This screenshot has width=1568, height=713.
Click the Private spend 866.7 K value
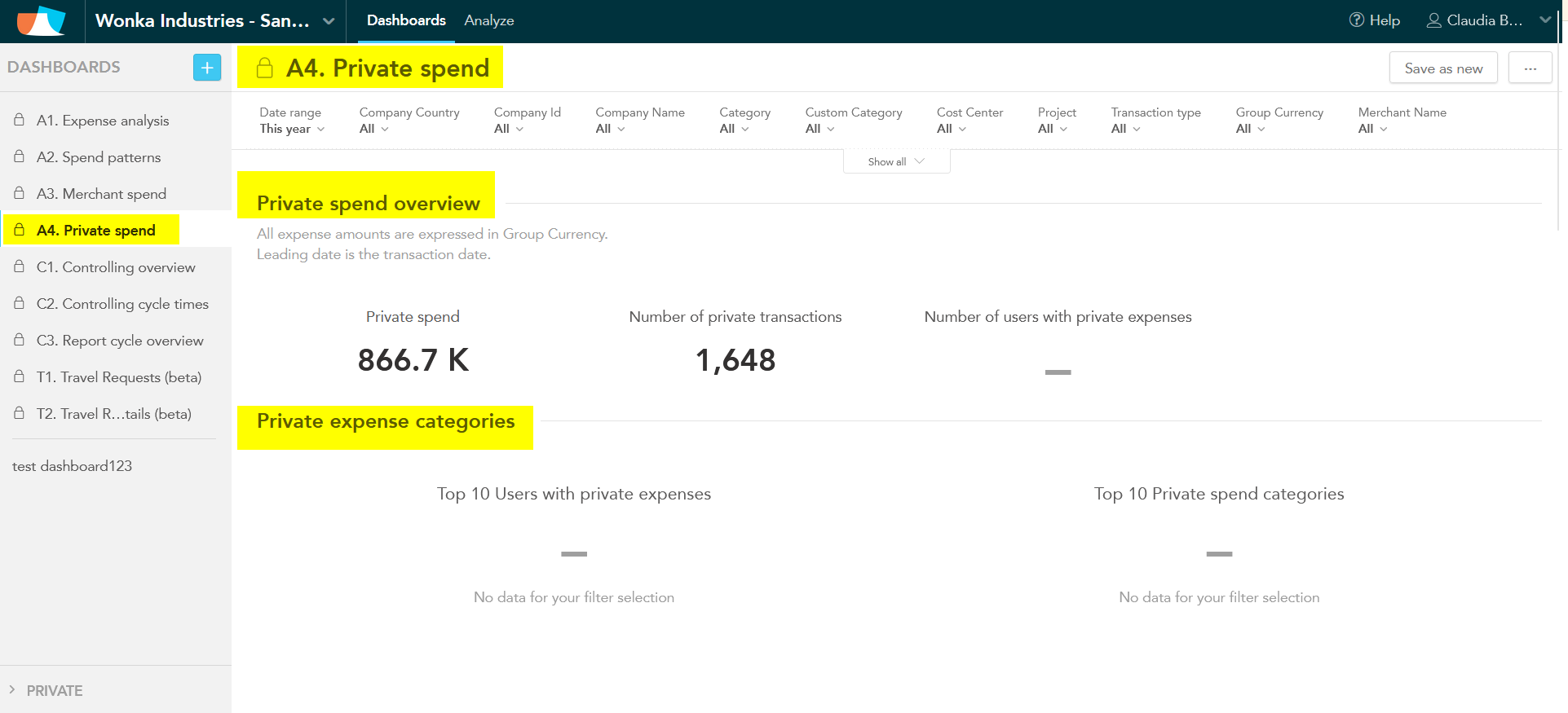tap(413, 360)
